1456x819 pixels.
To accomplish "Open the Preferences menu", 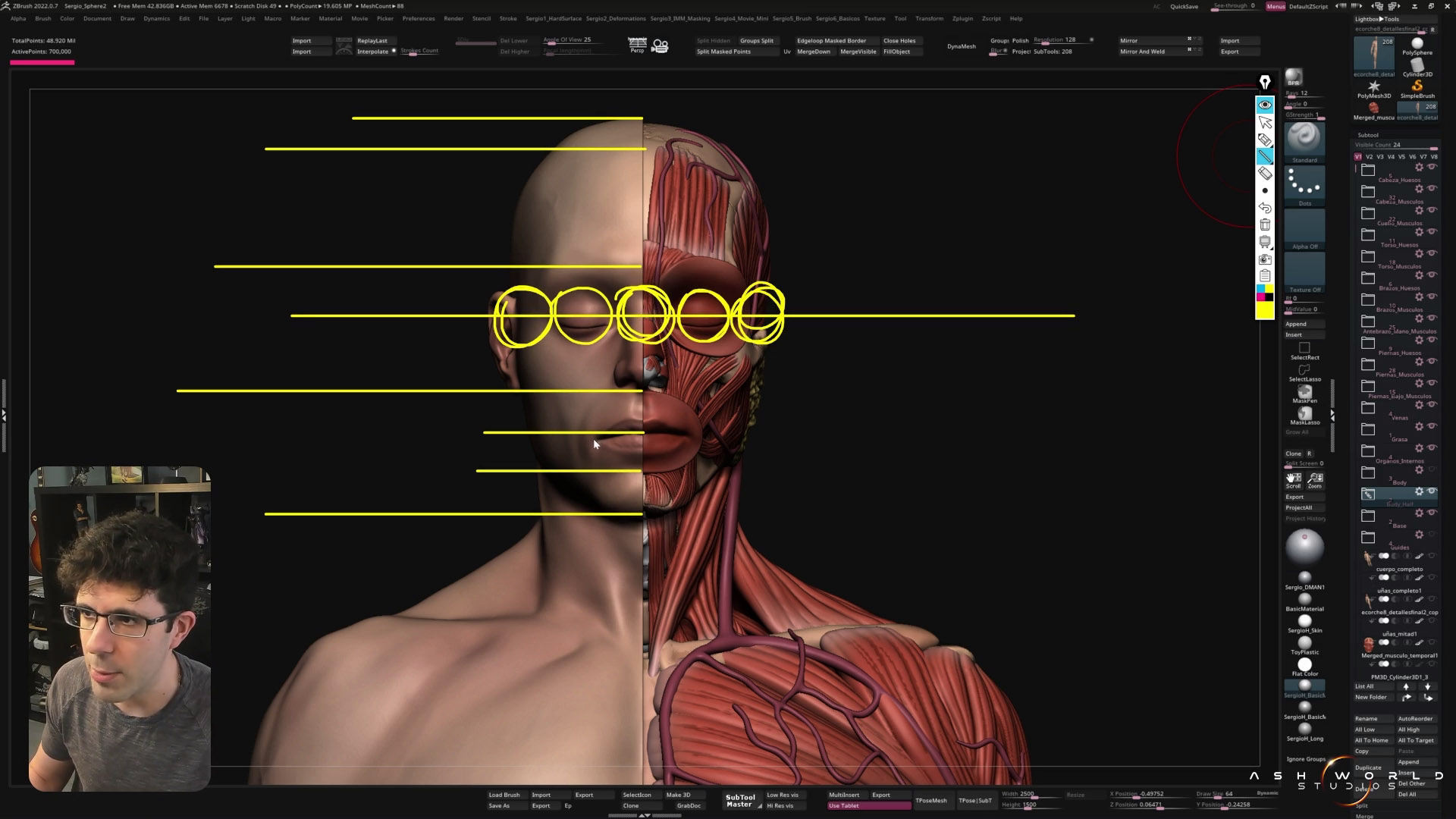I will pos(419,18).
